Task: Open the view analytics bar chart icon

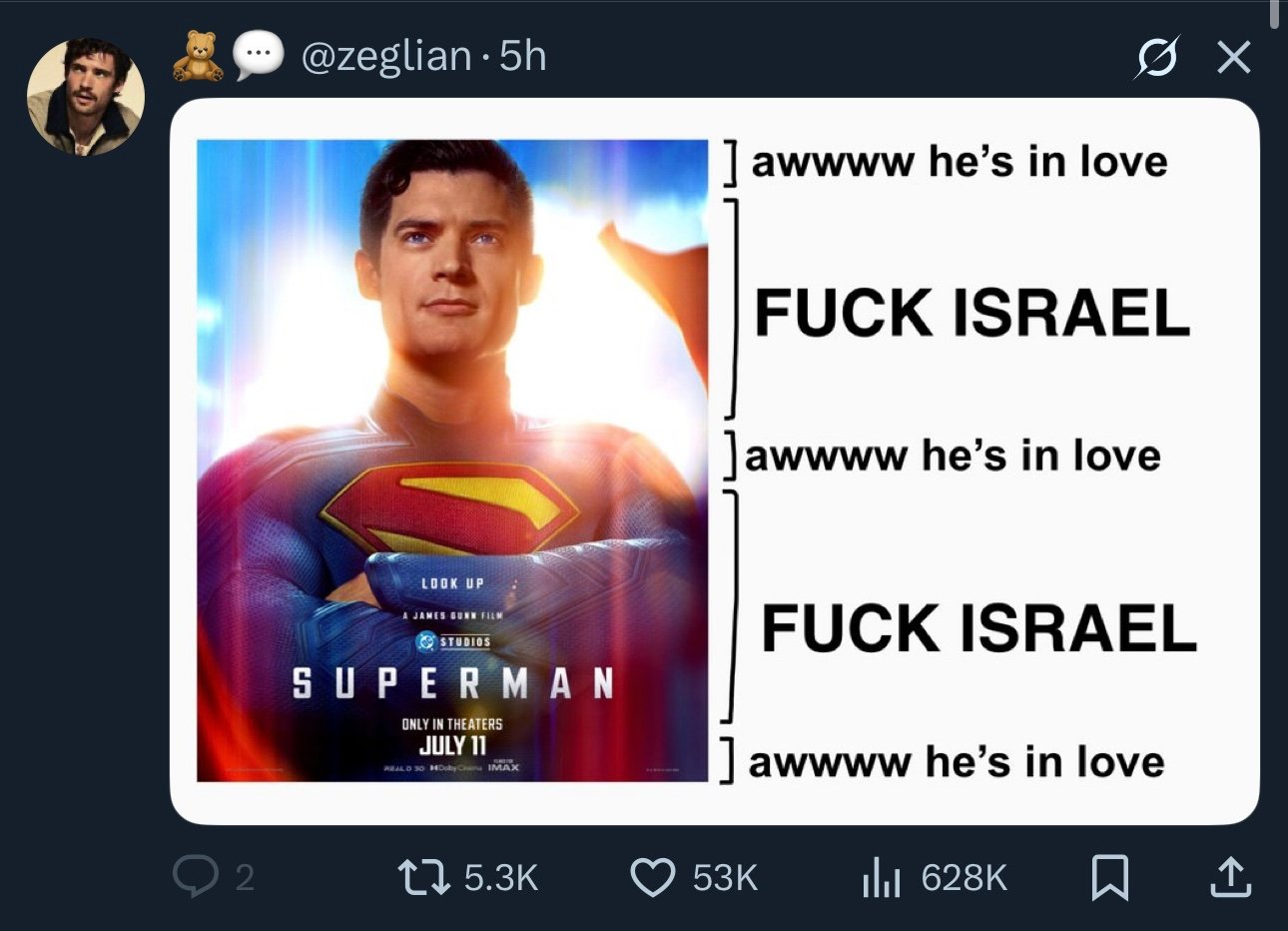Action: click(x=880, y=877)
